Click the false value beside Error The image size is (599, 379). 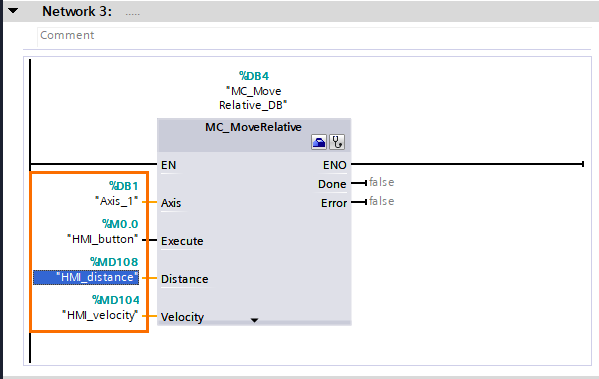click(381, 201)
